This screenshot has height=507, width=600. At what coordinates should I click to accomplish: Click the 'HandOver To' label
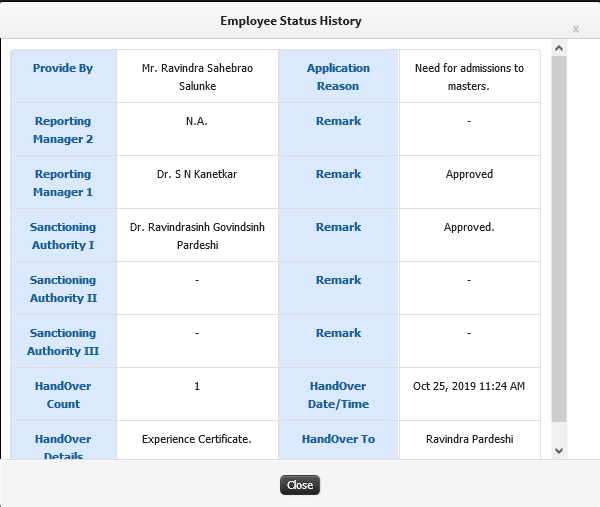pyautogui.click(x=338, y=439)
